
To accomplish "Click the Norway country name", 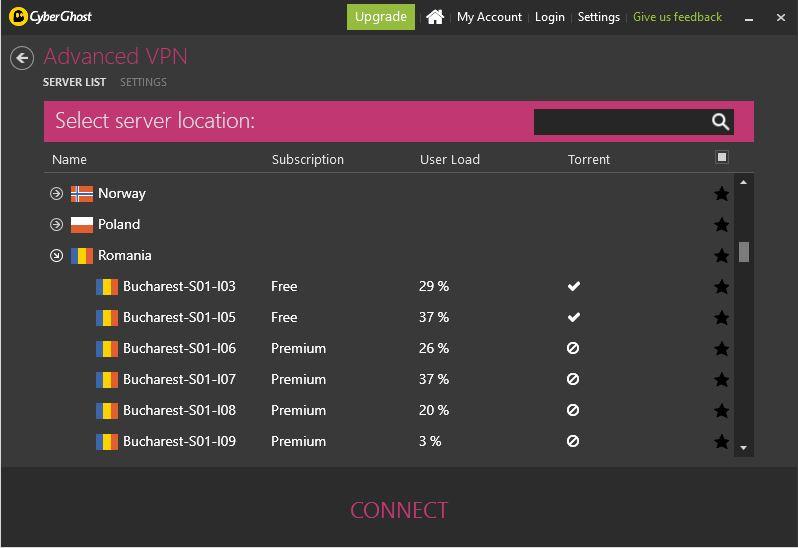I will [122, 193].
